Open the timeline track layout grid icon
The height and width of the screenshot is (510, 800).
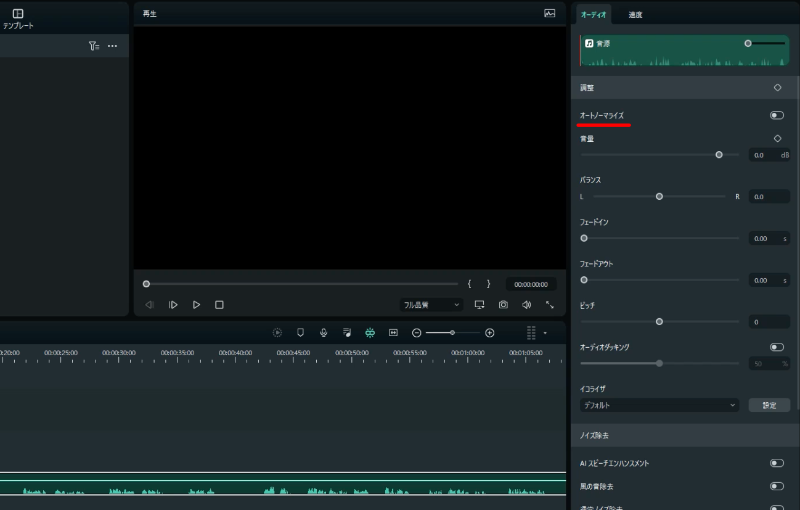click(x=531, y=333)
